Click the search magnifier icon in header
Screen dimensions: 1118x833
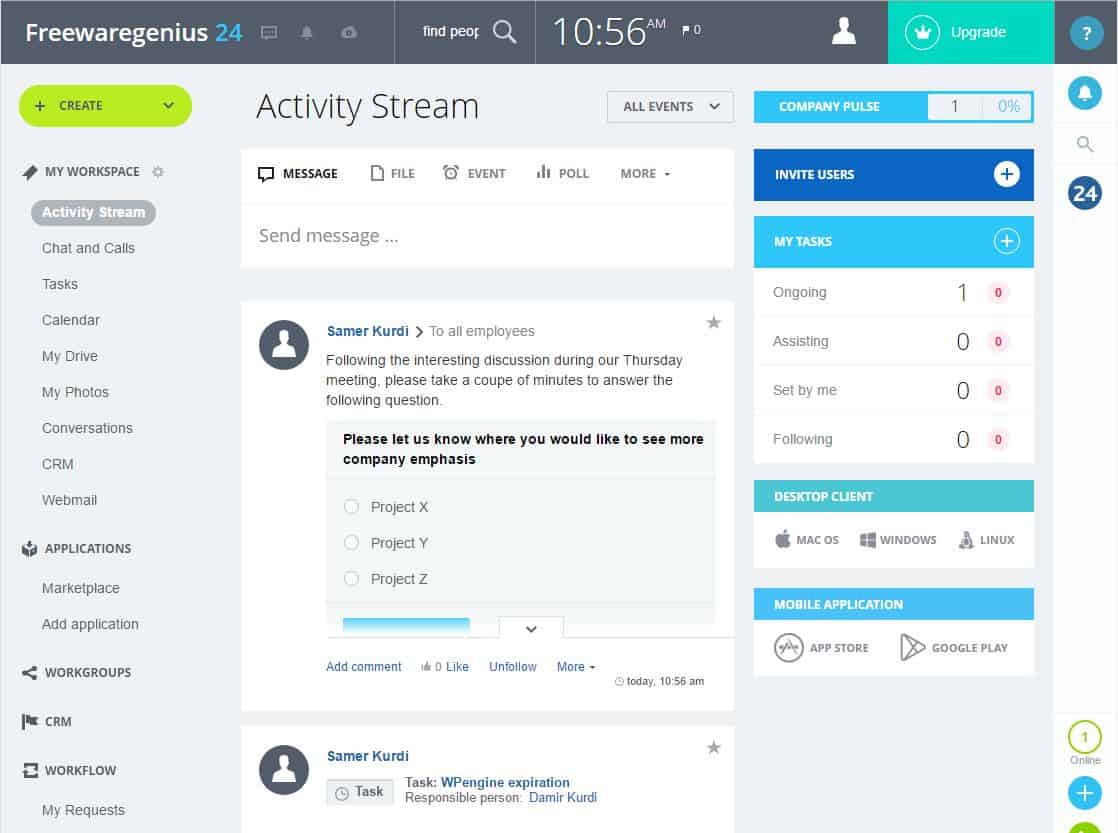505,32
